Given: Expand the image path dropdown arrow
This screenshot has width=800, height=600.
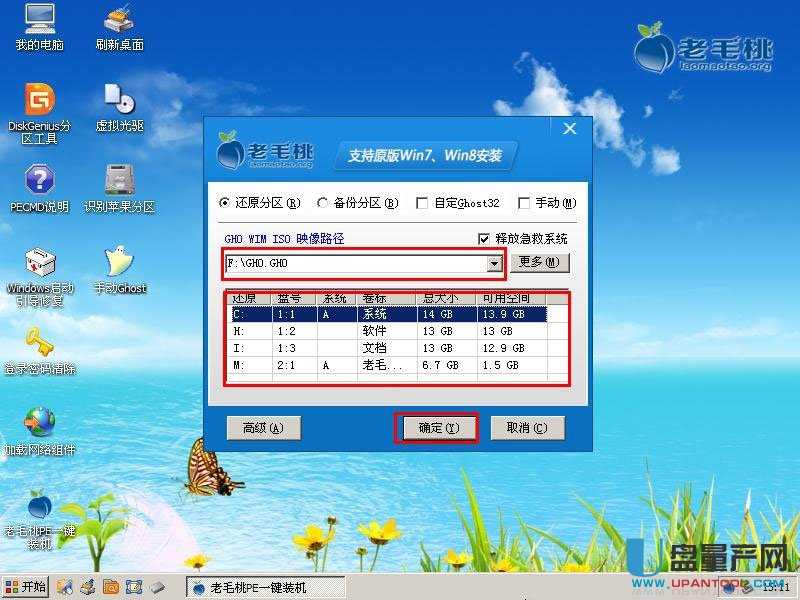Looking at the screenshot, I should (x=493, y=264).
